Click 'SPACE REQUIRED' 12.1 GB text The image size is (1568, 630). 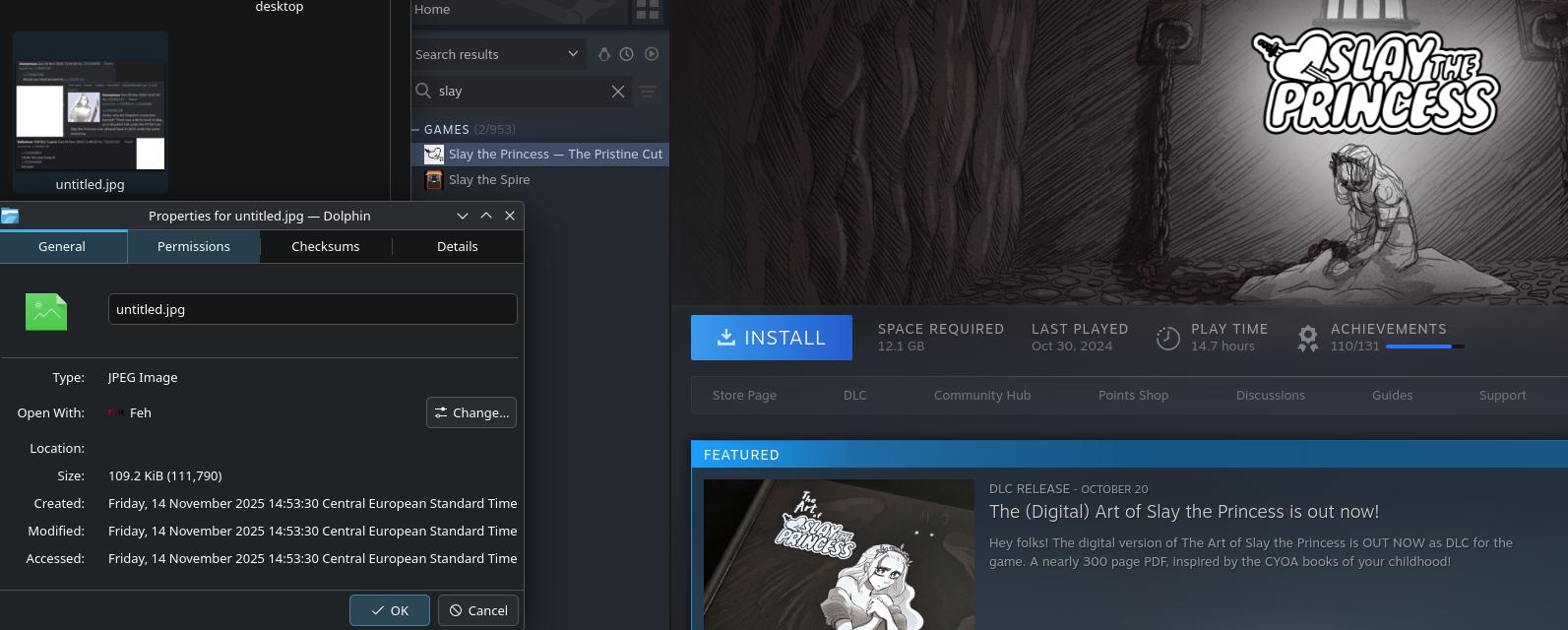pyautogui.click(x=941, y=338)
